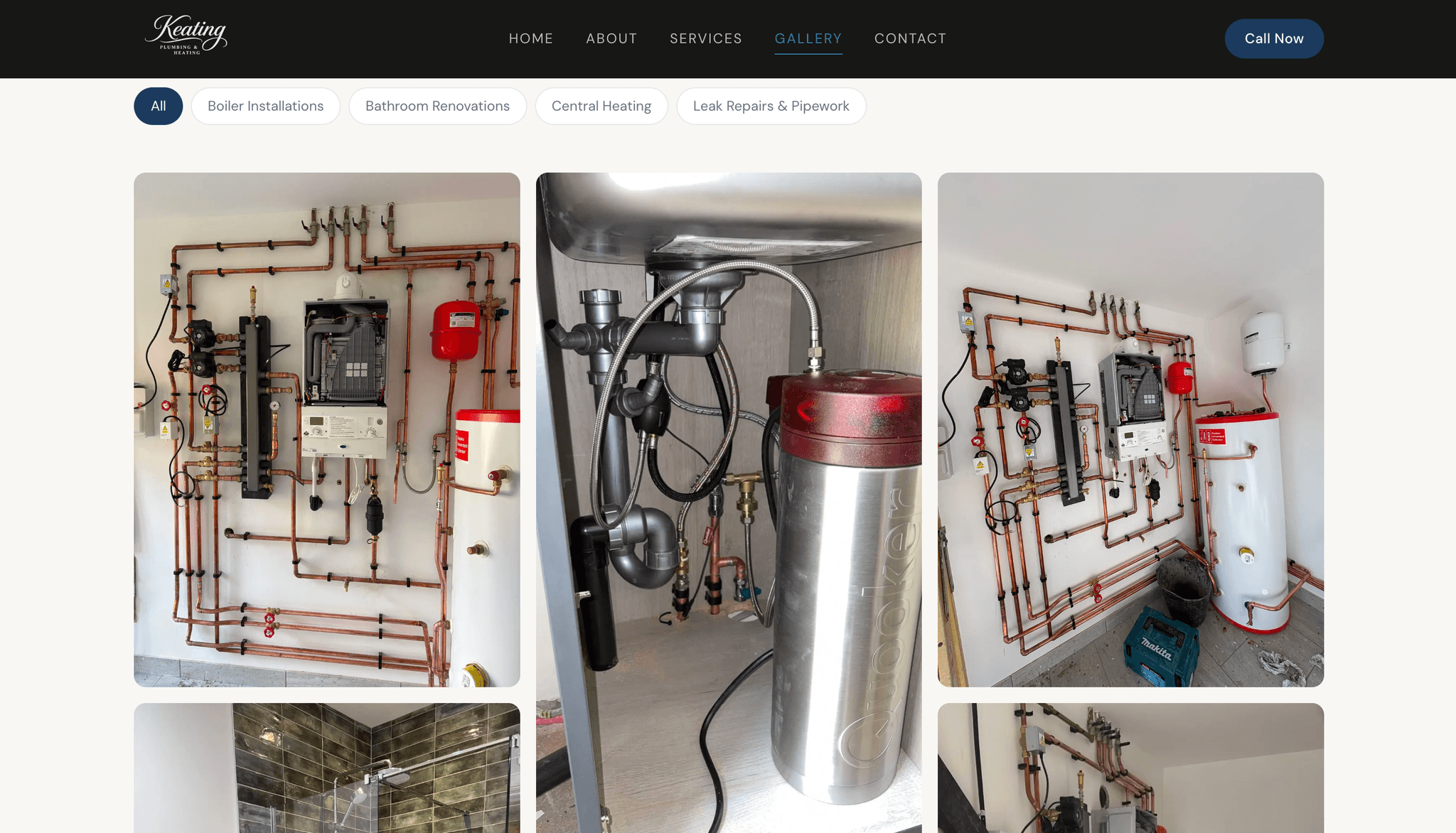Filter gallery by Central Heating

601,106
